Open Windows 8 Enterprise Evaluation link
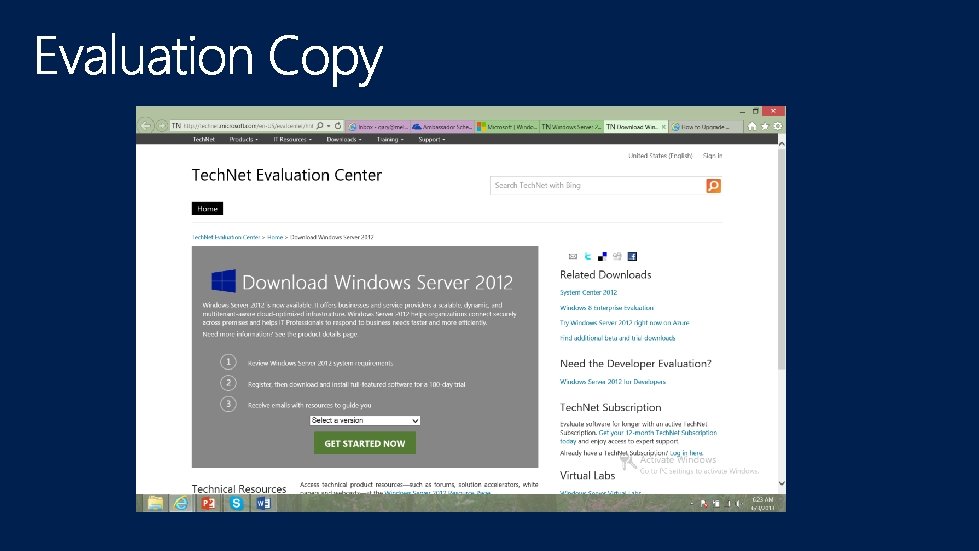The image size is (979, 551). tap(607, 308)
